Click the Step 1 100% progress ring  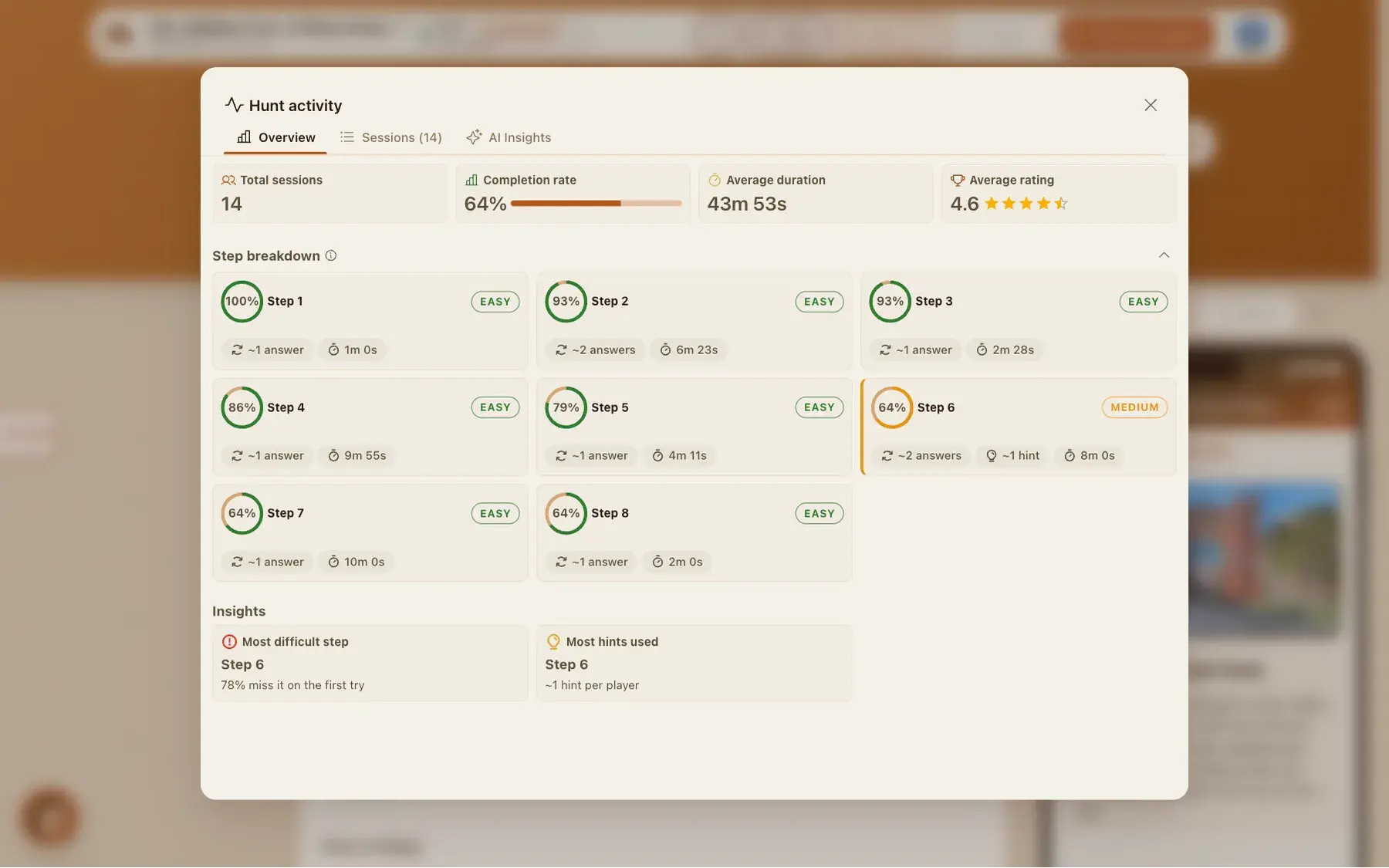pos(242,302)
